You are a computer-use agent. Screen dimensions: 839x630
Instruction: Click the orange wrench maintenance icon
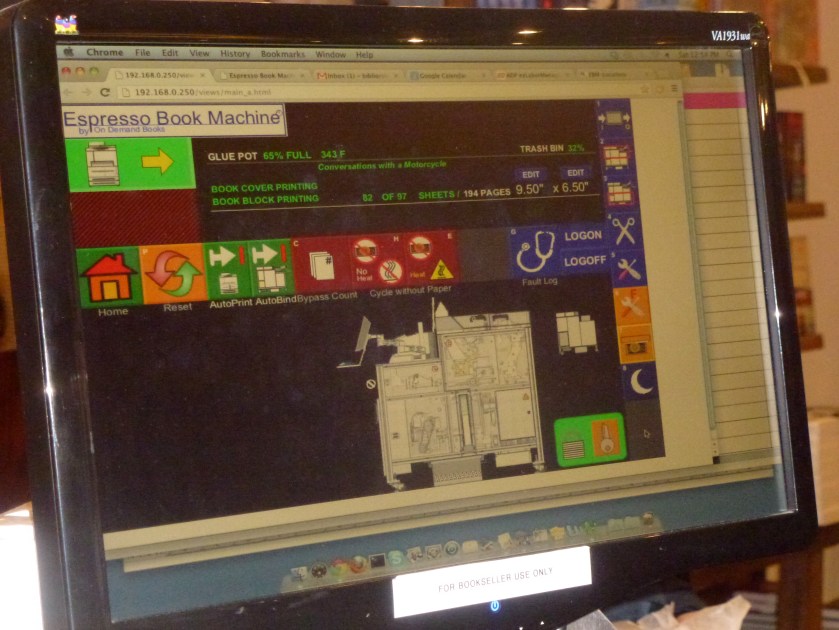632,304
